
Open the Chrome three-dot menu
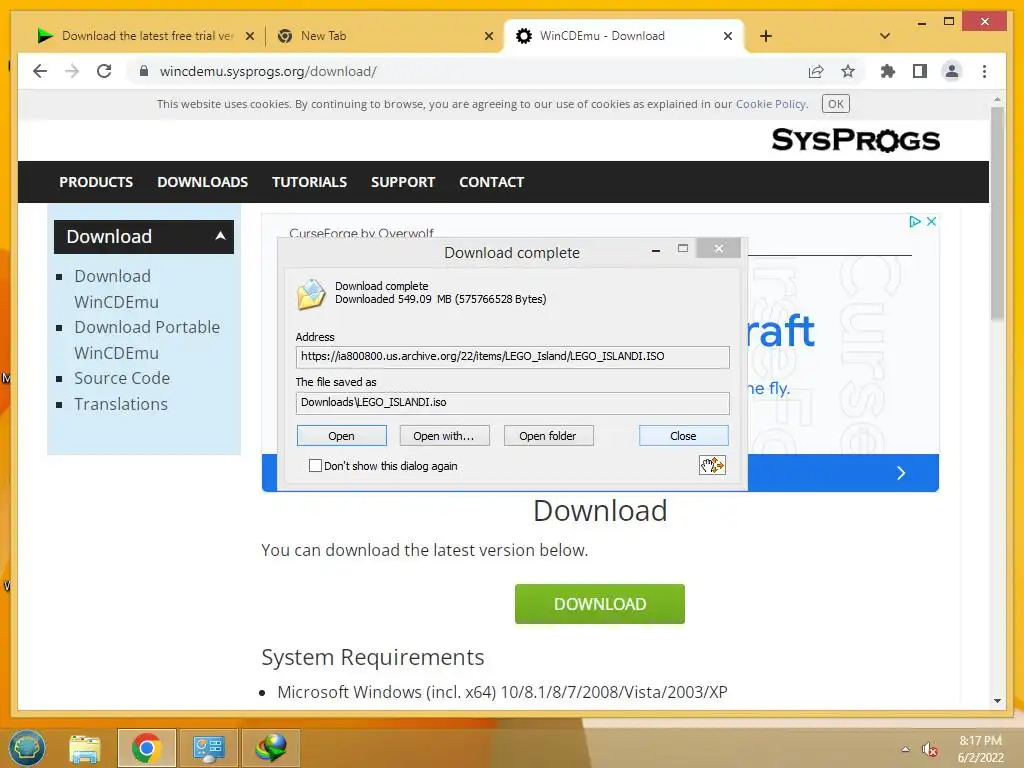click(x=984, y=71)
